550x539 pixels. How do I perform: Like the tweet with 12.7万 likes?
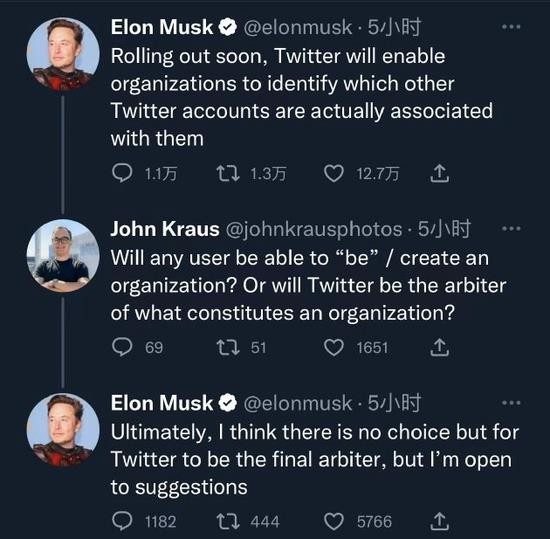(x=333, y=174)
